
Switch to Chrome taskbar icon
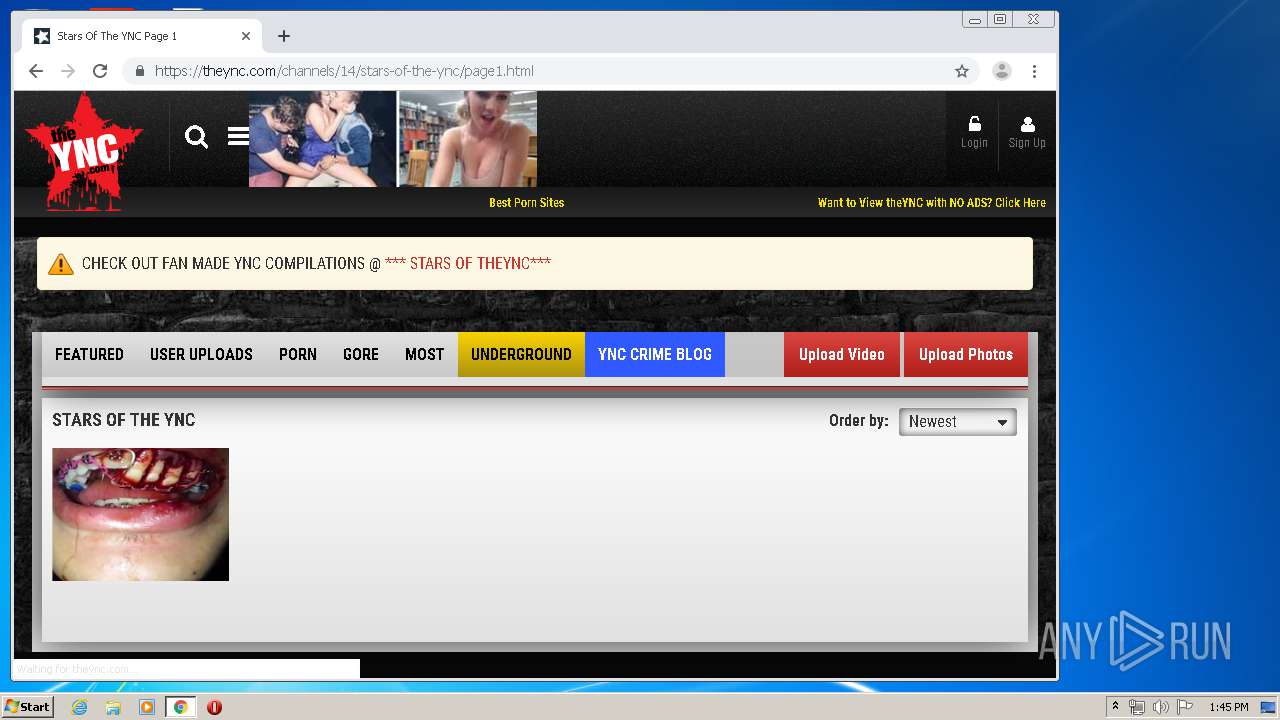click(x=181, y=707)
